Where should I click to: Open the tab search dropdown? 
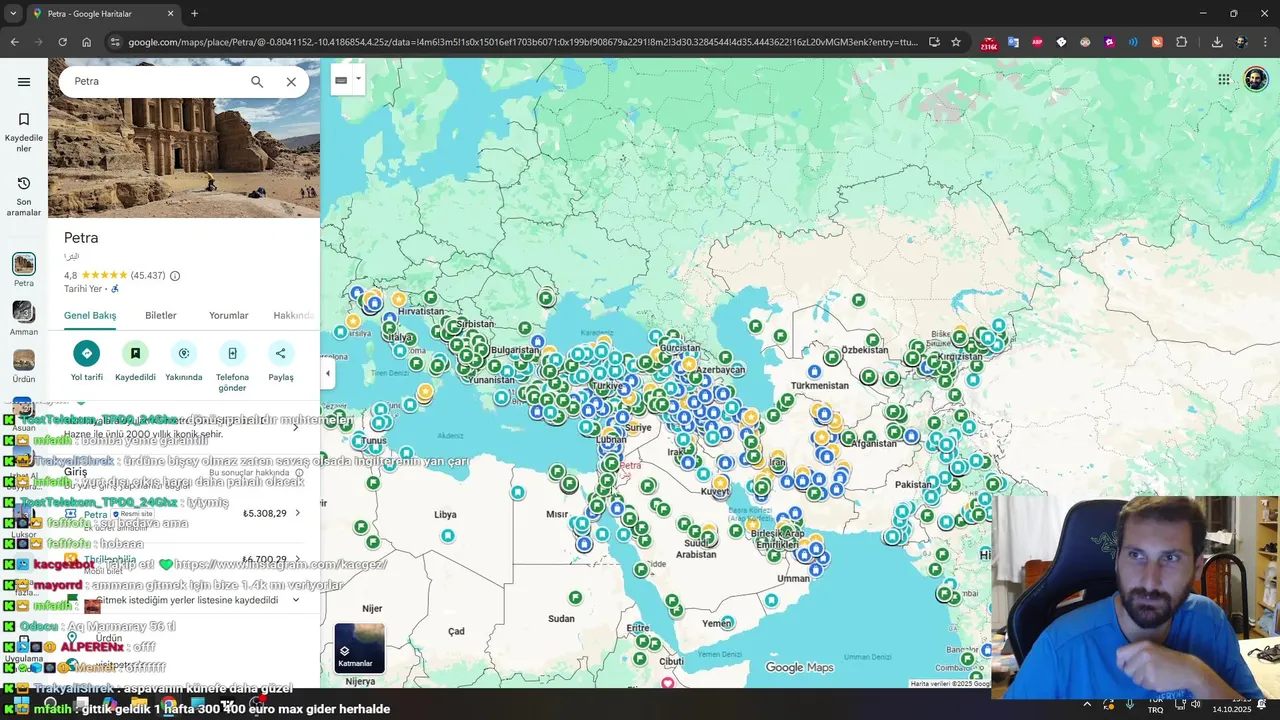(13, 13)
